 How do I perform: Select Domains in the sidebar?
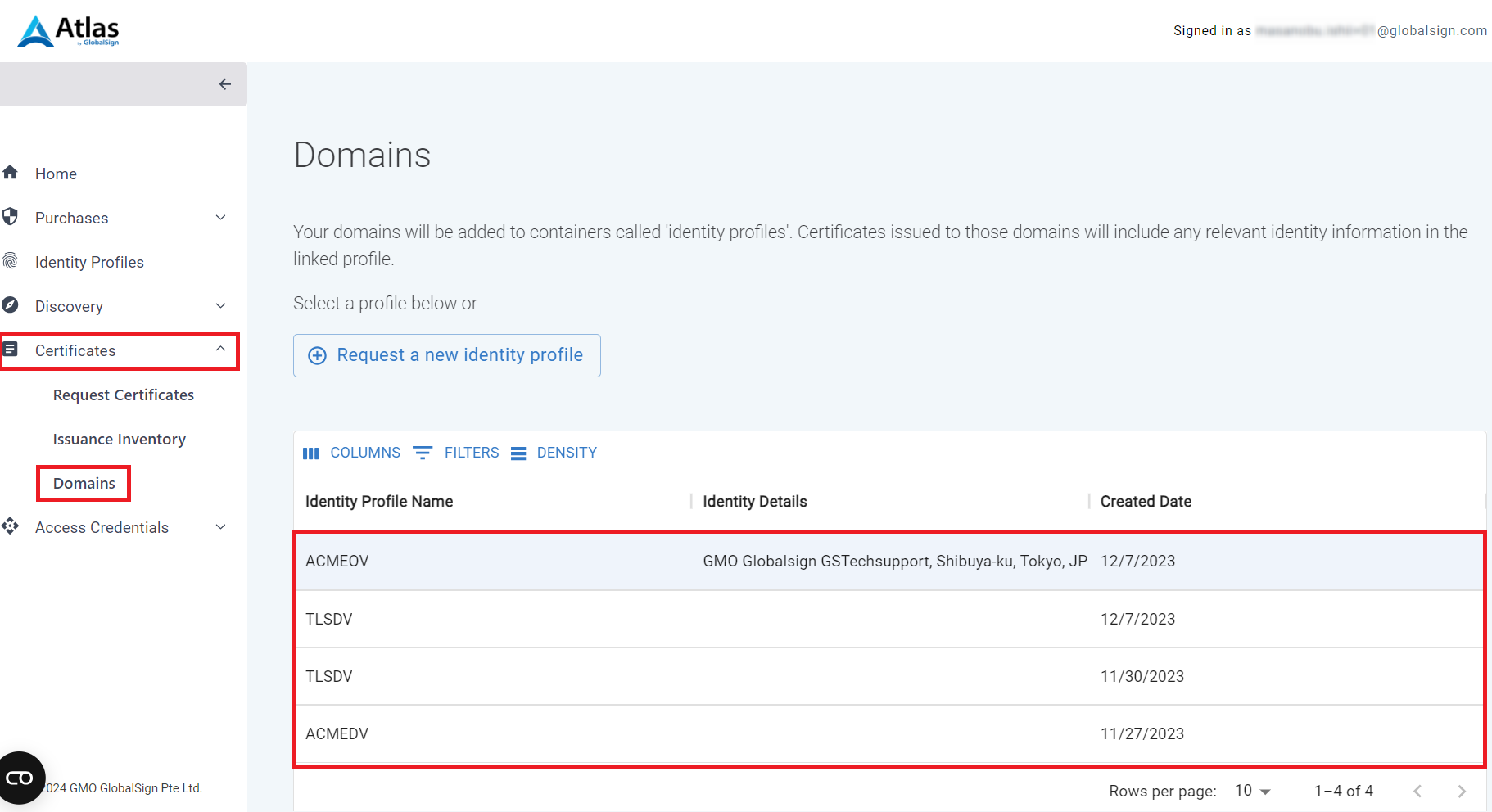84,484
